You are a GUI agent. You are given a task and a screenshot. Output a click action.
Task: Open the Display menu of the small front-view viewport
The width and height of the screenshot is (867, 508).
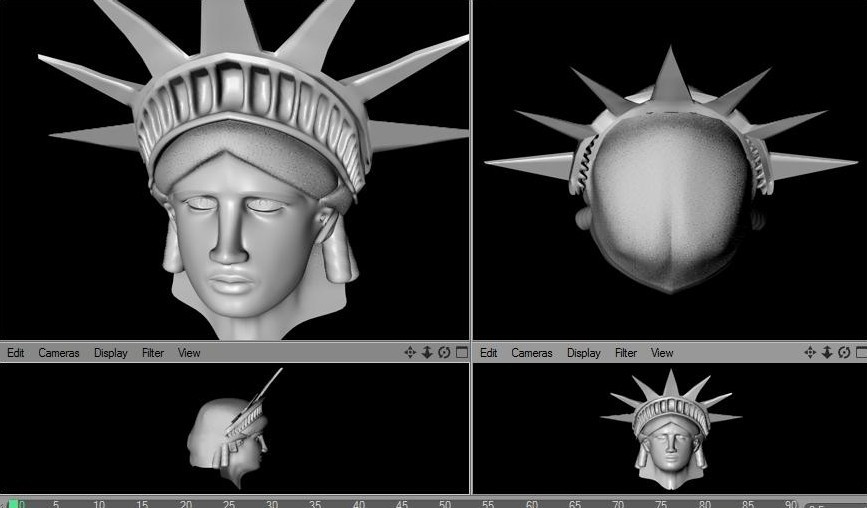[583, 353]
